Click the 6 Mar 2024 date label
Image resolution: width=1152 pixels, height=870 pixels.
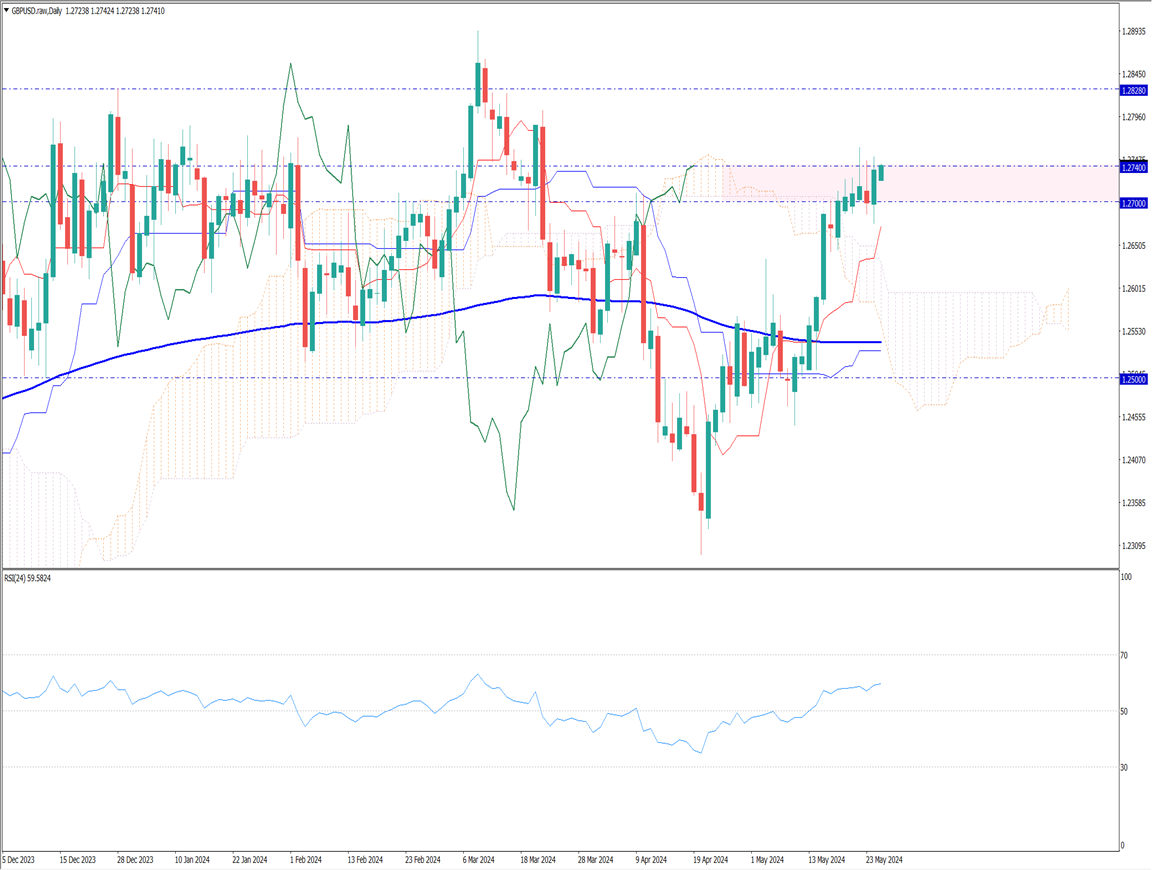(479, 859)
